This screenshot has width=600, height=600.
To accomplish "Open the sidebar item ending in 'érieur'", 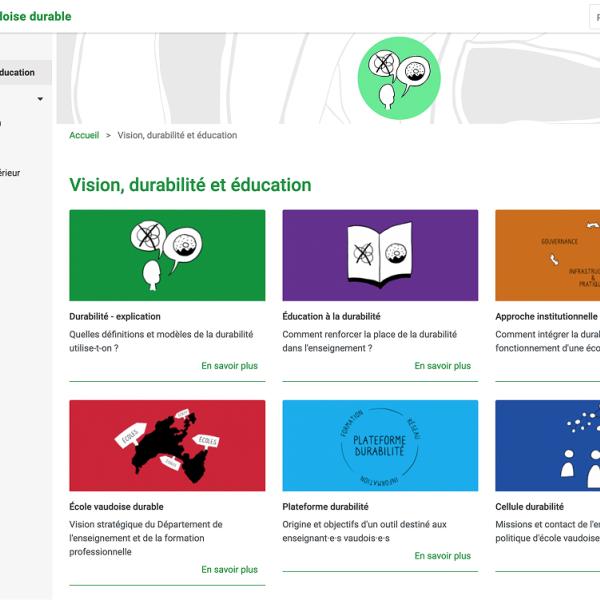I will [10, 173].
